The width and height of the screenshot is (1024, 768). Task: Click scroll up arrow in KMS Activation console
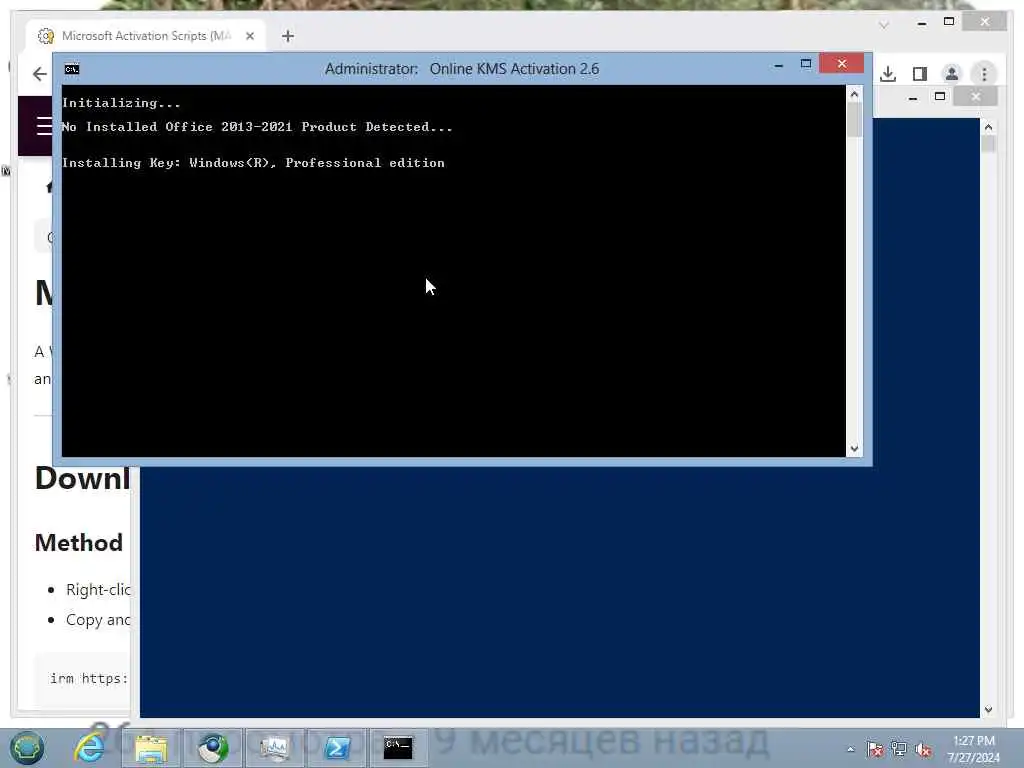[x=854, y=95]
